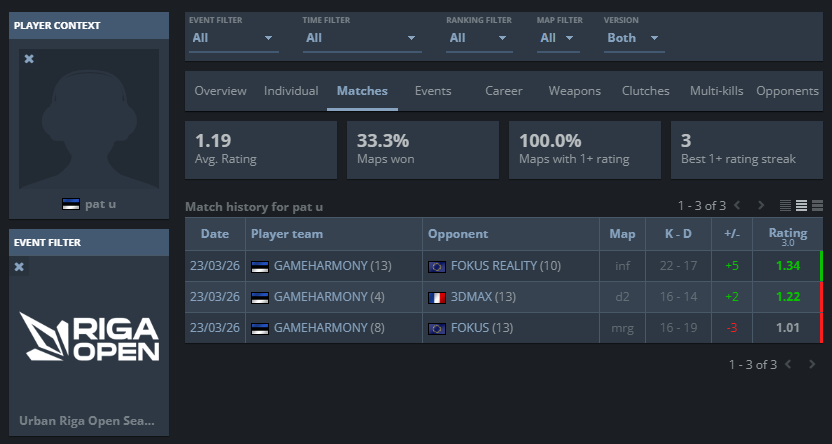Click the player silhouette avatar image
The width and height of the screenshot is (832, 444).
[x=89, y=119]
